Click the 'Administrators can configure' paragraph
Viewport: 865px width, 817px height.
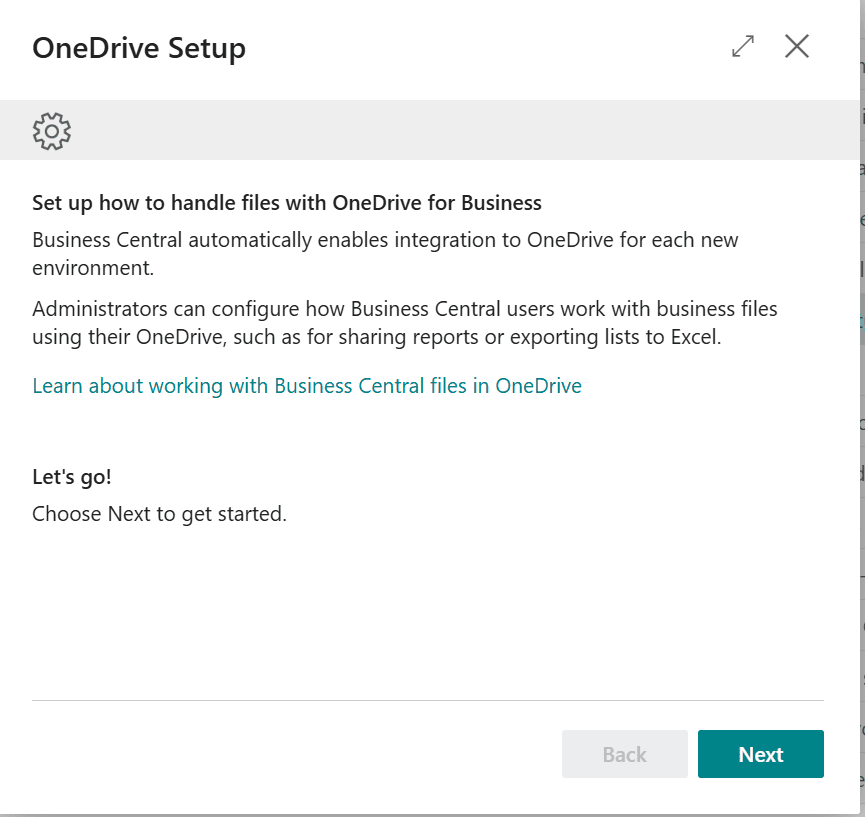point(404,309)
